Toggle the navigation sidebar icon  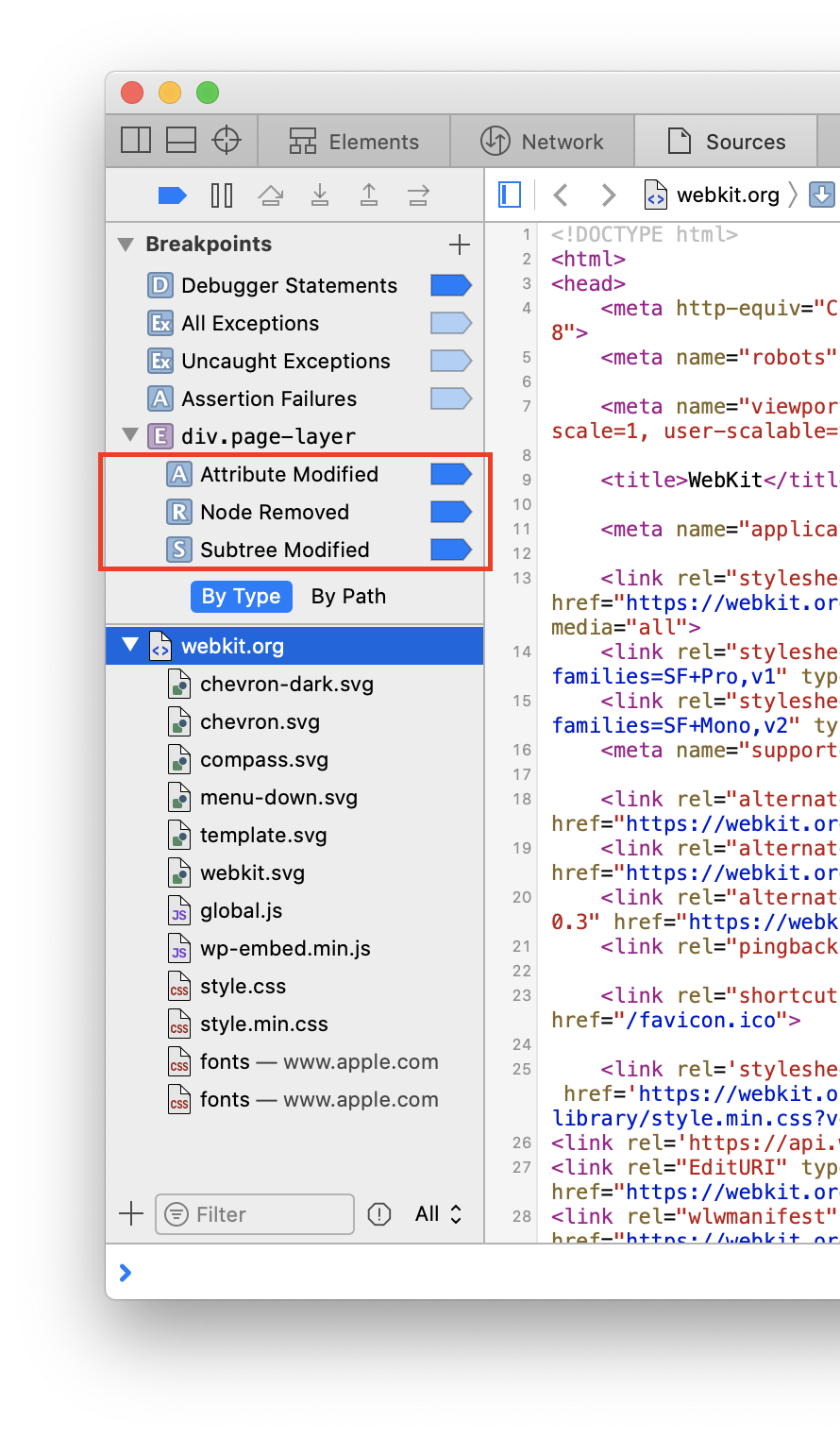click(x=510, y=195)
